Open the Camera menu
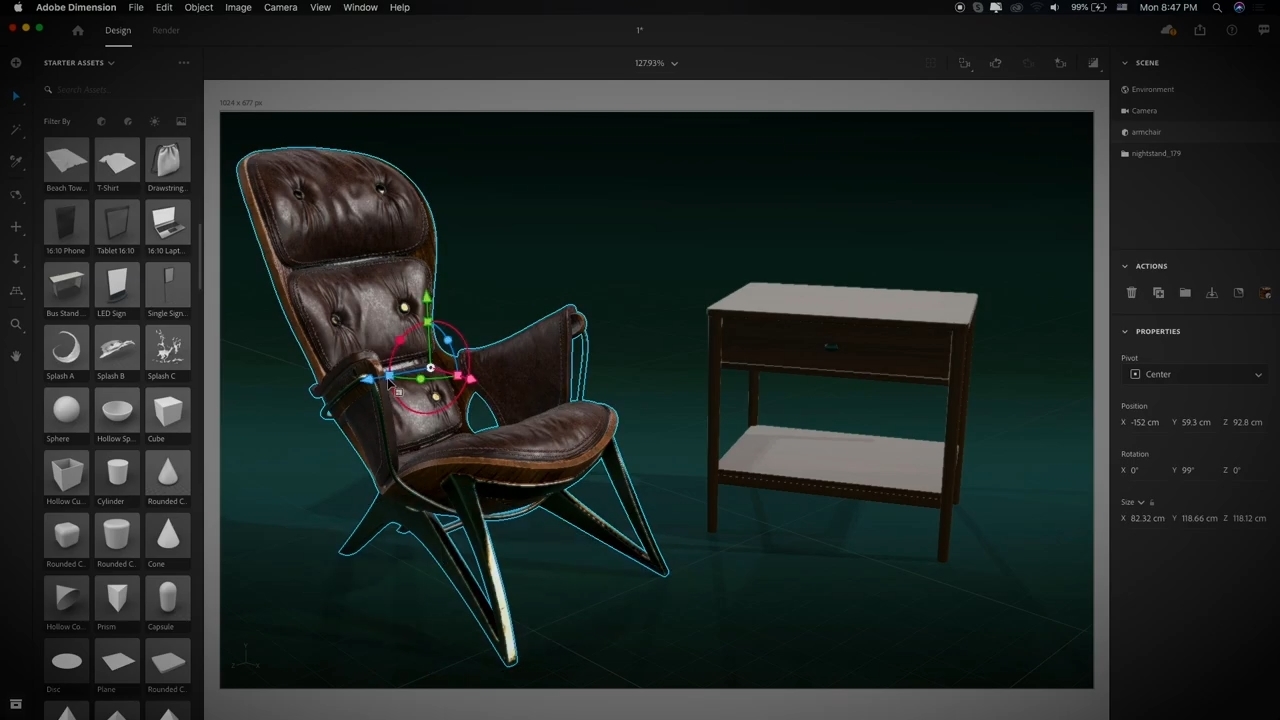 pyautogui.click(x=280, y=7)
